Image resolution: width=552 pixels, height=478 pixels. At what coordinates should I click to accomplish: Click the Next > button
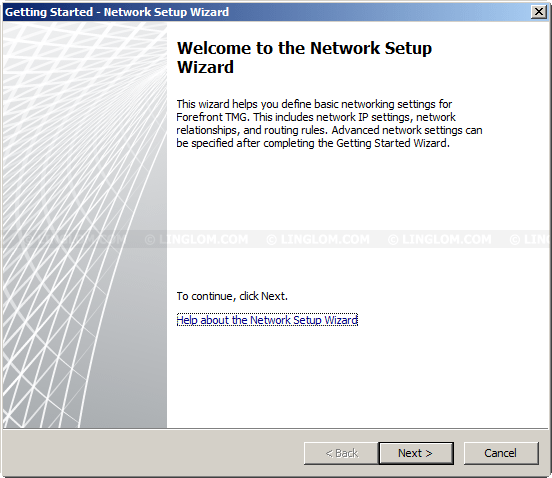[416, 453]
